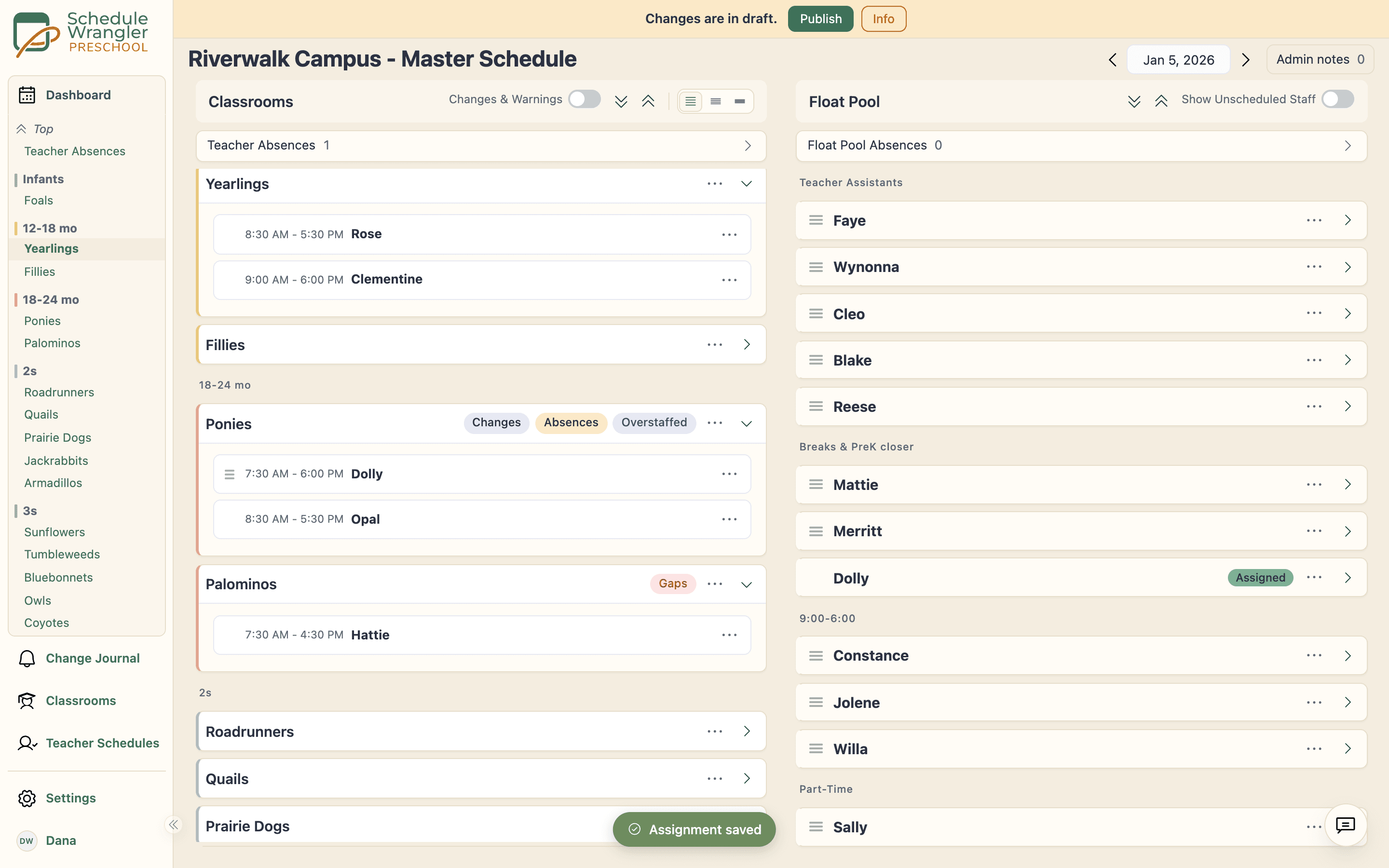Collapse the sidebar with double-chevron icon
This screenshot has width=1389, height=868.
pos(173,825)
